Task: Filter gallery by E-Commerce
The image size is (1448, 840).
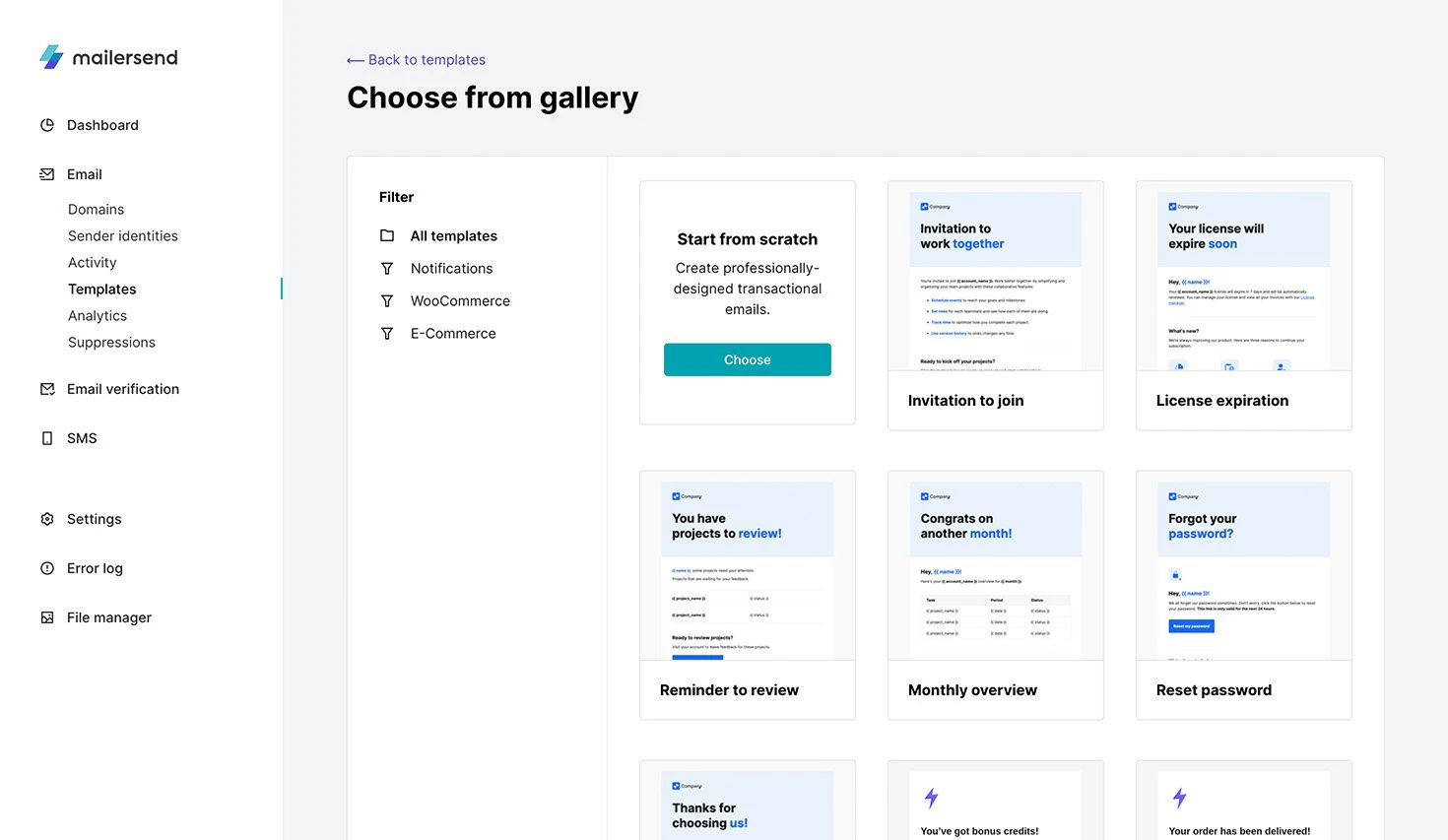Action: [453, 334]
